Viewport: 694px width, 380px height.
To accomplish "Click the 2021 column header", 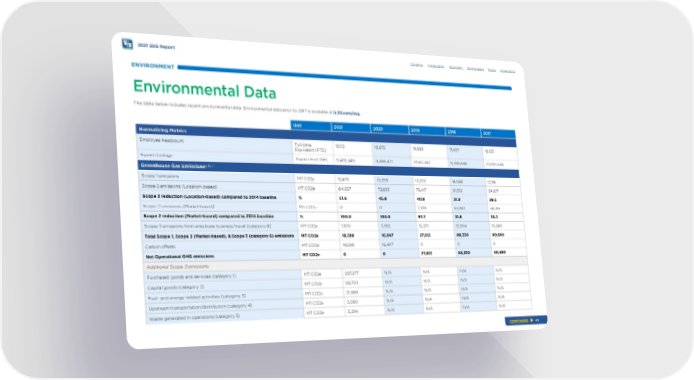I will [x=351, y=127].
